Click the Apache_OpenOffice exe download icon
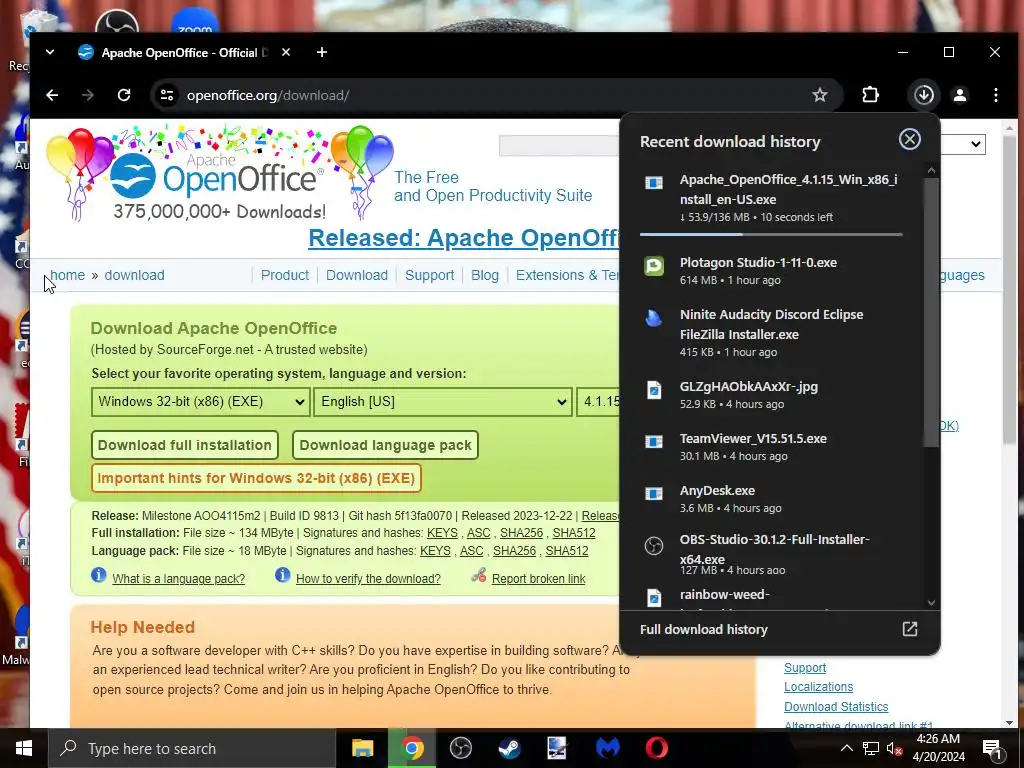 point(654,183)
